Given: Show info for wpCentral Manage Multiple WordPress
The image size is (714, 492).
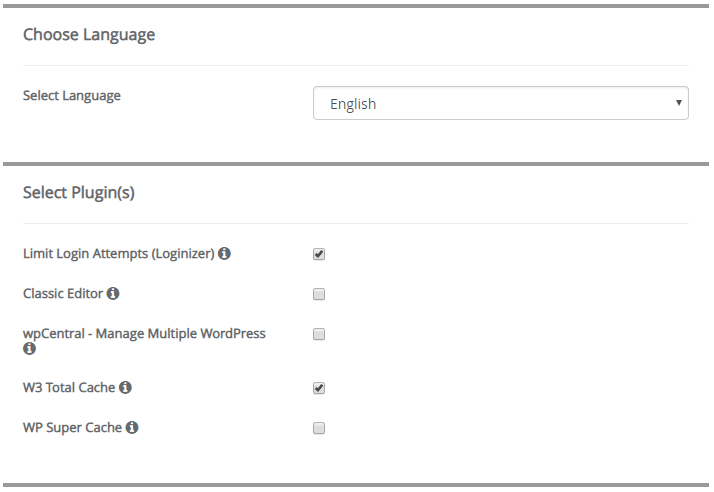Looking at the screenshot, I should (29, 349).
